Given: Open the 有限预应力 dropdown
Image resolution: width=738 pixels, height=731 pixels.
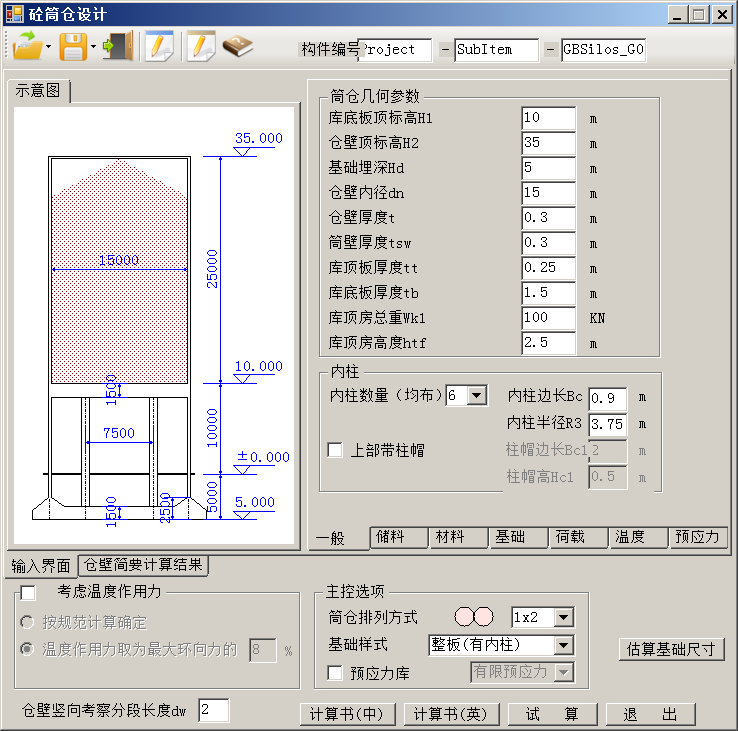Looking at the screenshot, I should [563, 672].
